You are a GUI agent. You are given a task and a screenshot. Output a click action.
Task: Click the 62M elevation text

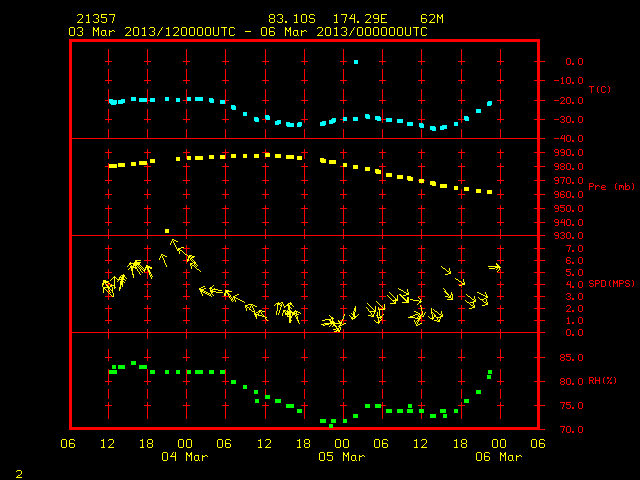(x=431, y=19)
